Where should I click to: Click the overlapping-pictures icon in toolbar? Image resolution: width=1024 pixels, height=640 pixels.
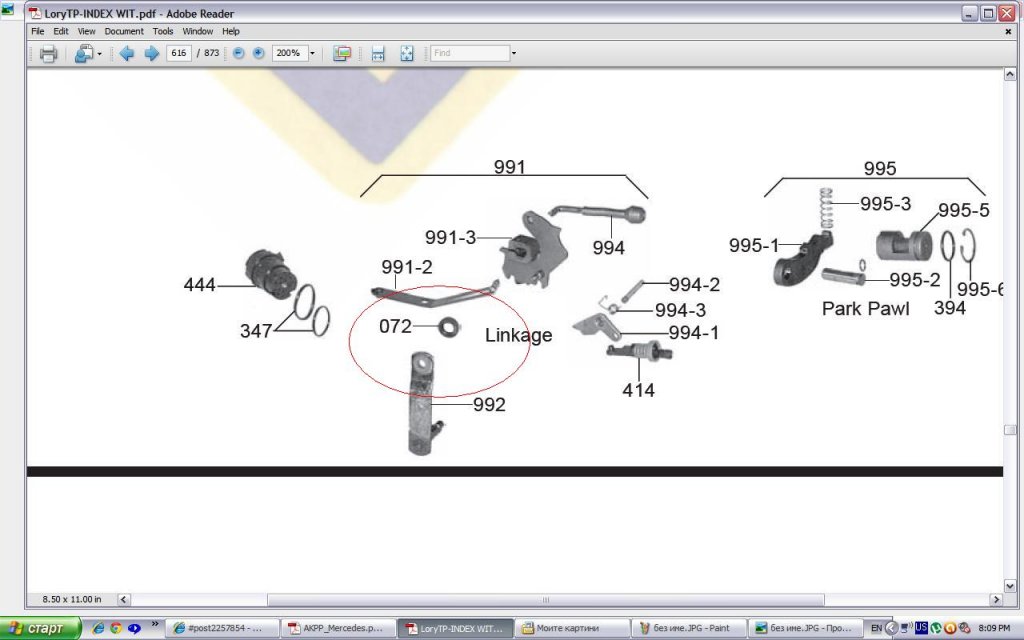pyautogui.click(x=342, y=54)
